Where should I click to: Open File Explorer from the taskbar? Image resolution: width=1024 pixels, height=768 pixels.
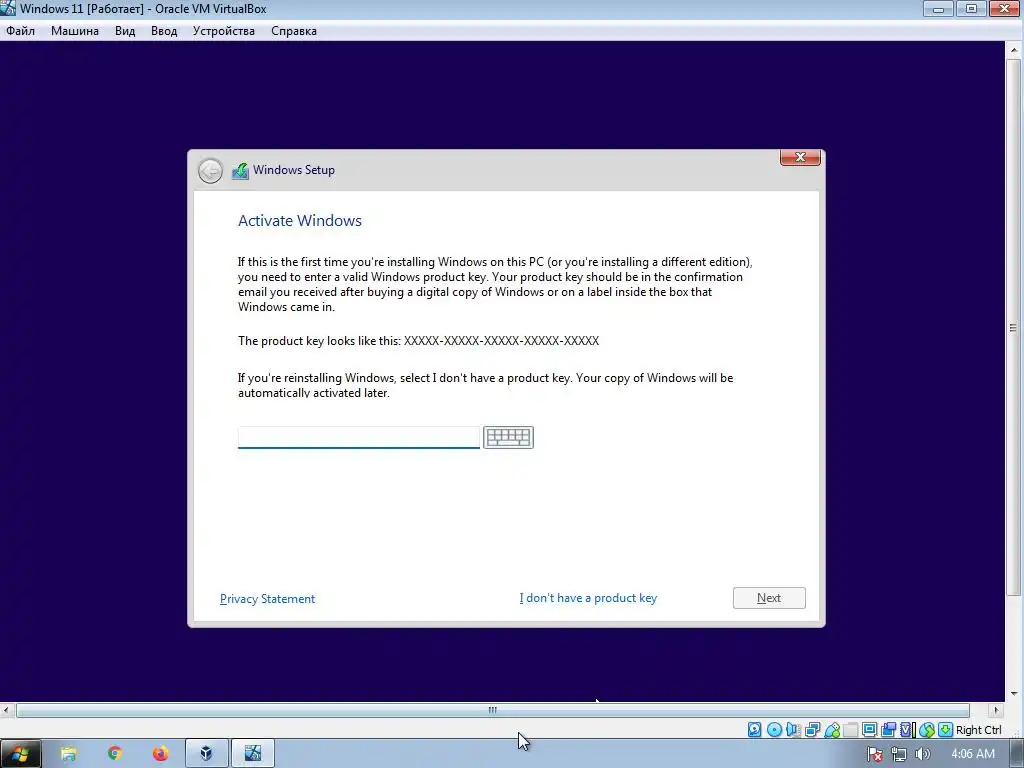point(69,754)
